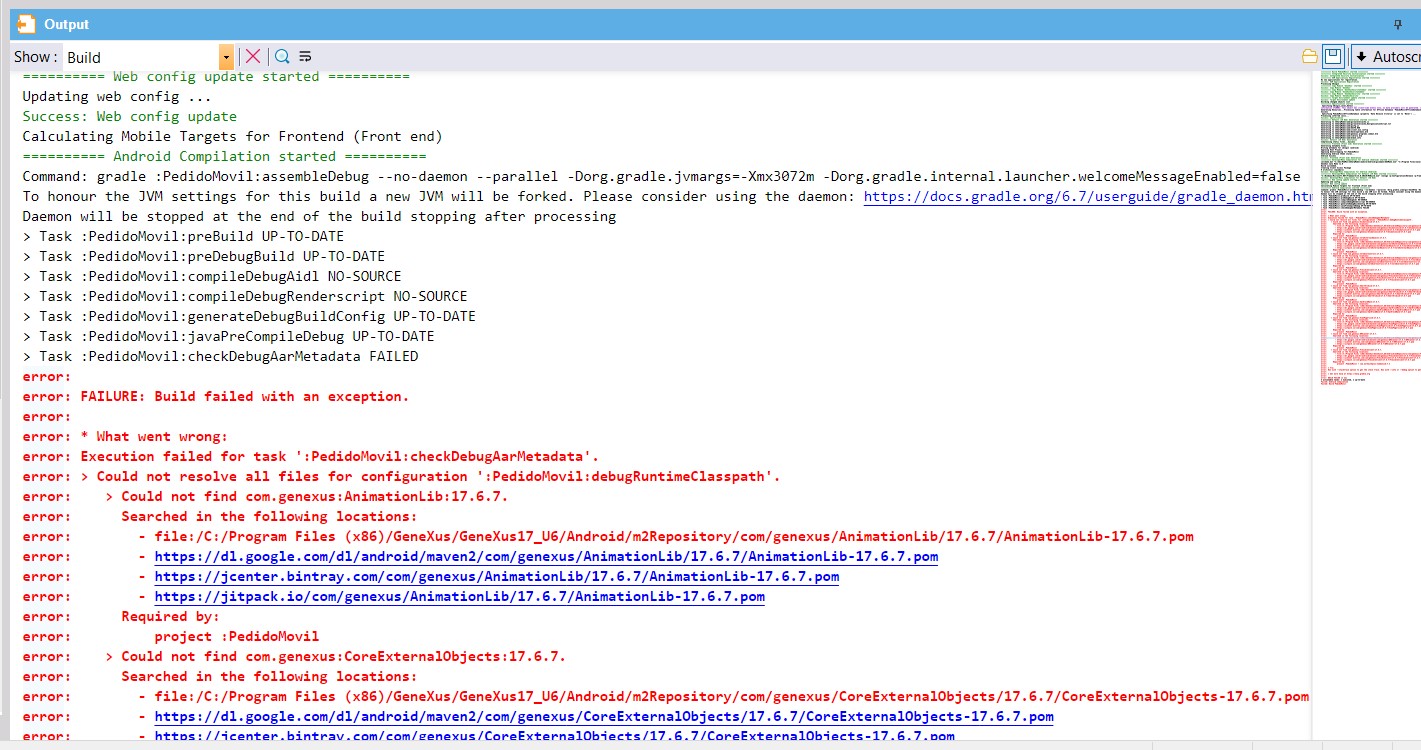
Task: Click 'Task :PedidoMovil:preBuild UP-TO-DATE' line
Action: pos(183,236)
